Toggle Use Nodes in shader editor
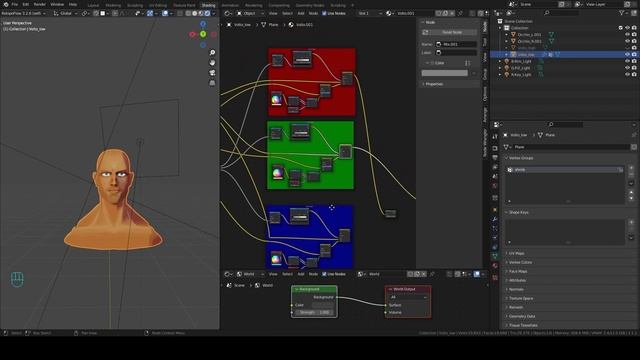This screenshot has height=360, width=640. (x=333, y=13)
